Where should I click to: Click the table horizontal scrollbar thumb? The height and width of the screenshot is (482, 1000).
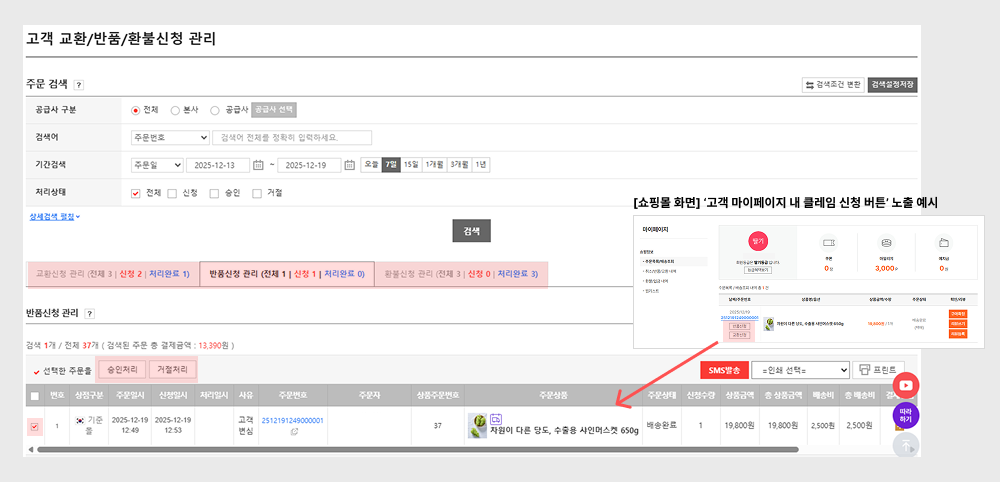[418, 449]
